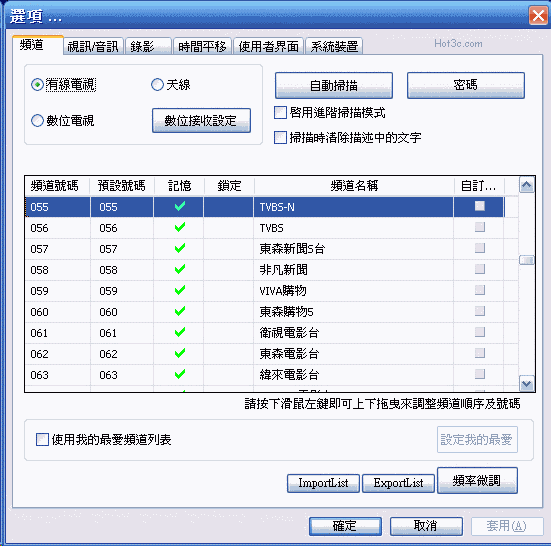Click the channel list scrollbar thumb
This screenshot has height=546, width=551.
pyautogui.click(x=526, y=260)
